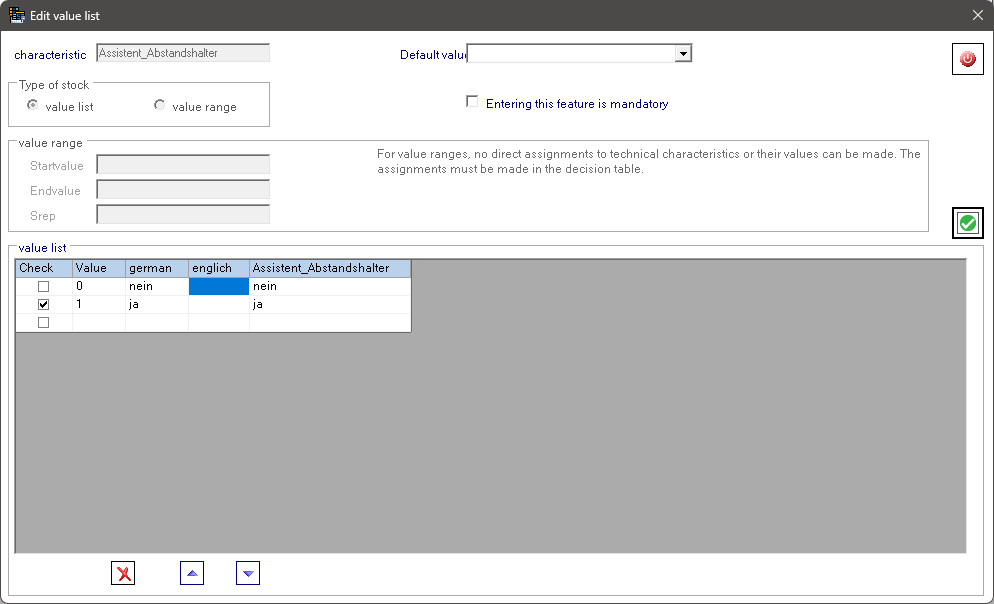Select the 'nein' cell in the german column
Viewport: 994px width, 604px height.
[x=156, y=286]
